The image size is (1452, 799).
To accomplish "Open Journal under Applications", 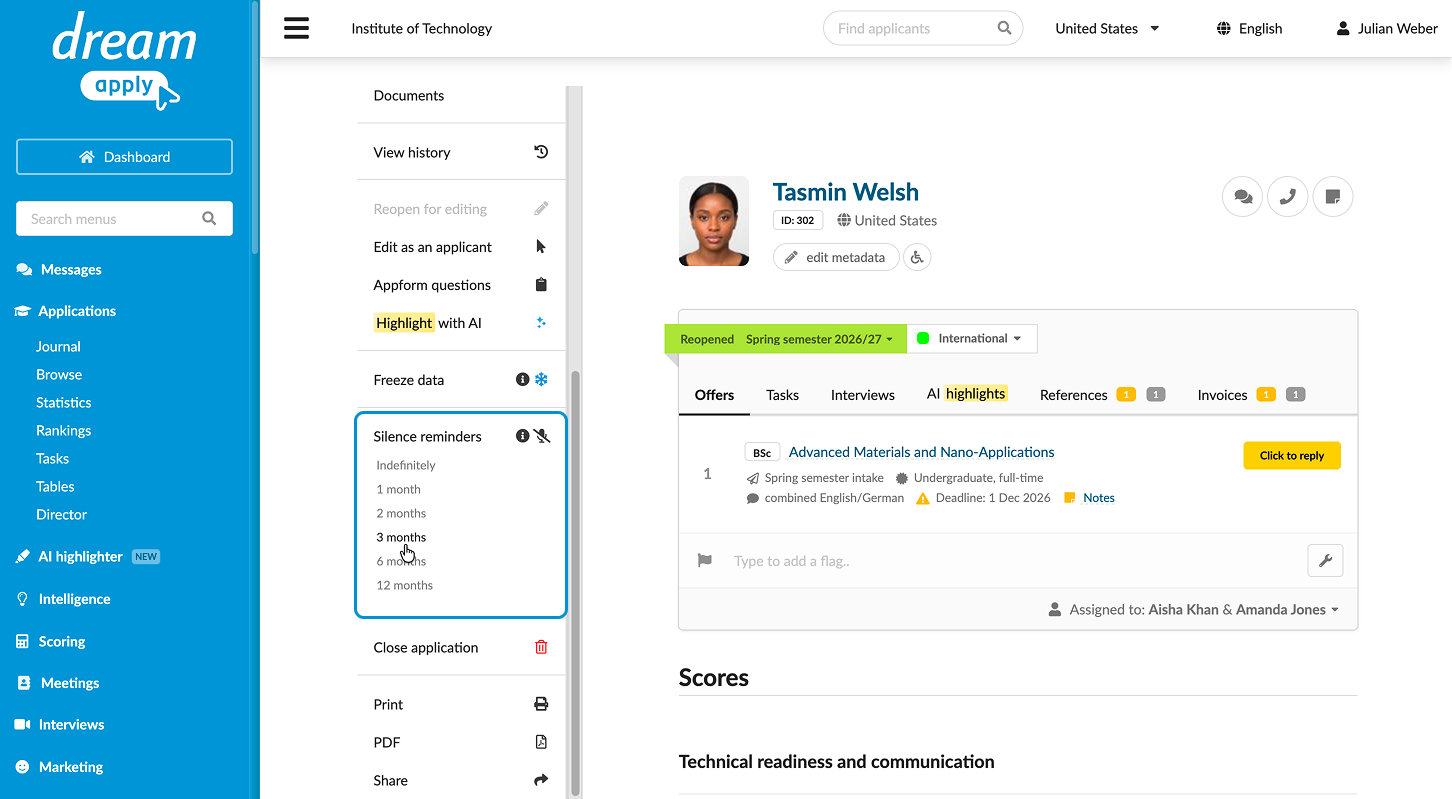I will click(x=58, y=346).
